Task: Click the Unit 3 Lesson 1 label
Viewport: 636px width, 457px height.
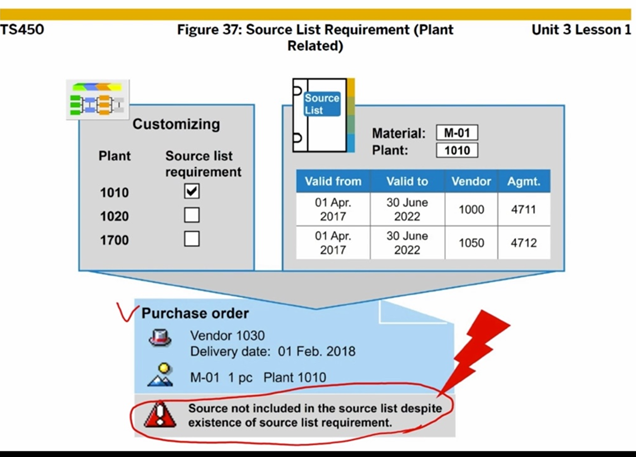Action: [x=581, y=30]
